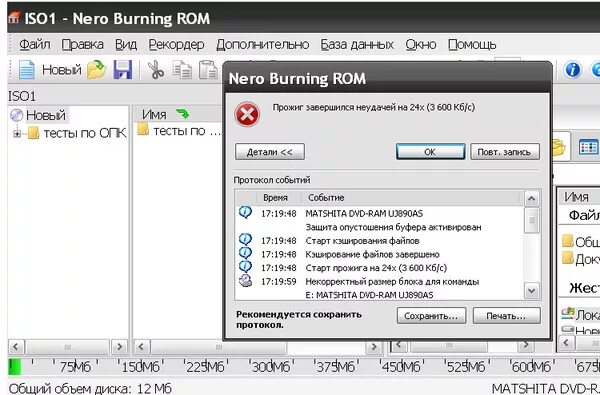Open the Помощь menu

(x=472, y=45)
